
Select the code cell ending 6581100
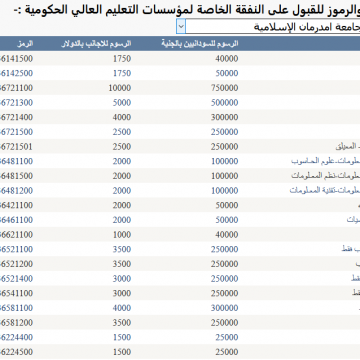tap(16, 308)
